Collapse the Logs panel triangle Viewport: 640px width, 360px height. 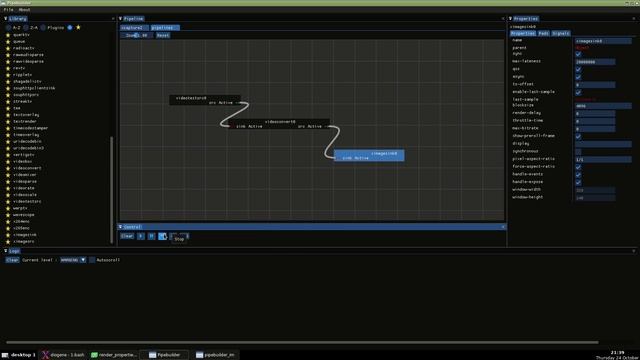pyautogui.click(x=5, y=251)
